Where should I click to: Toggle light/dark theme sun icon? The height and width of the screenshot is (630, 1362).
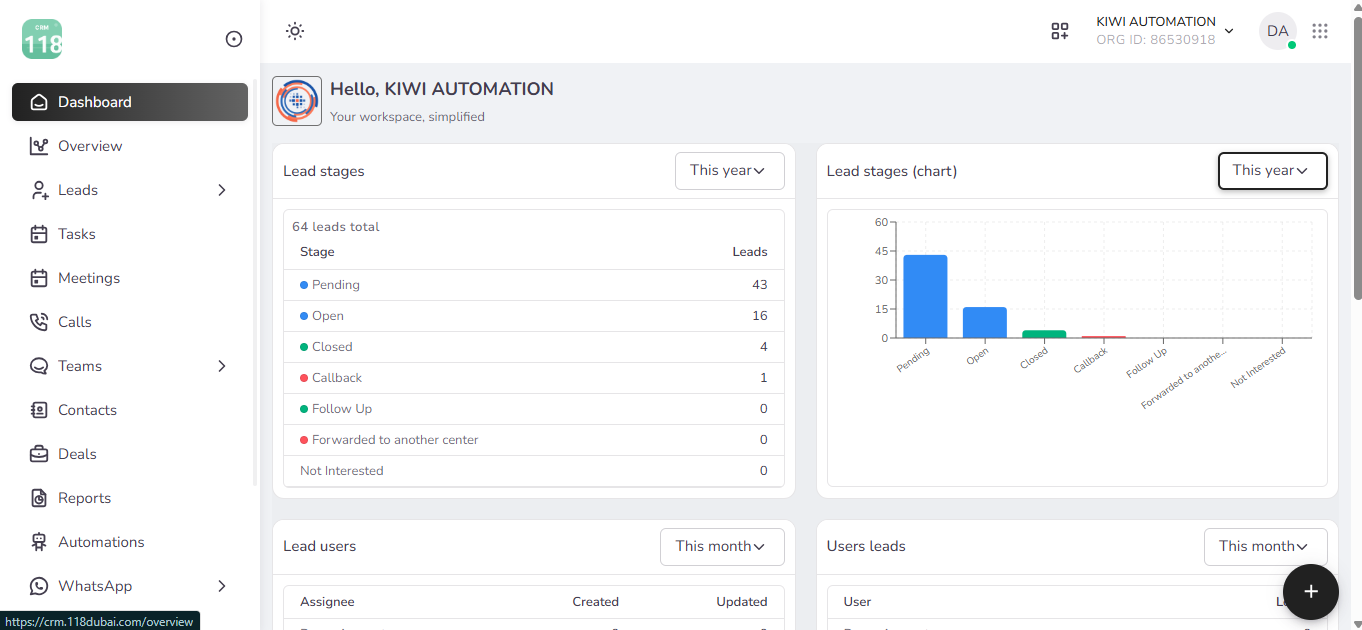(x=295, y=31)
